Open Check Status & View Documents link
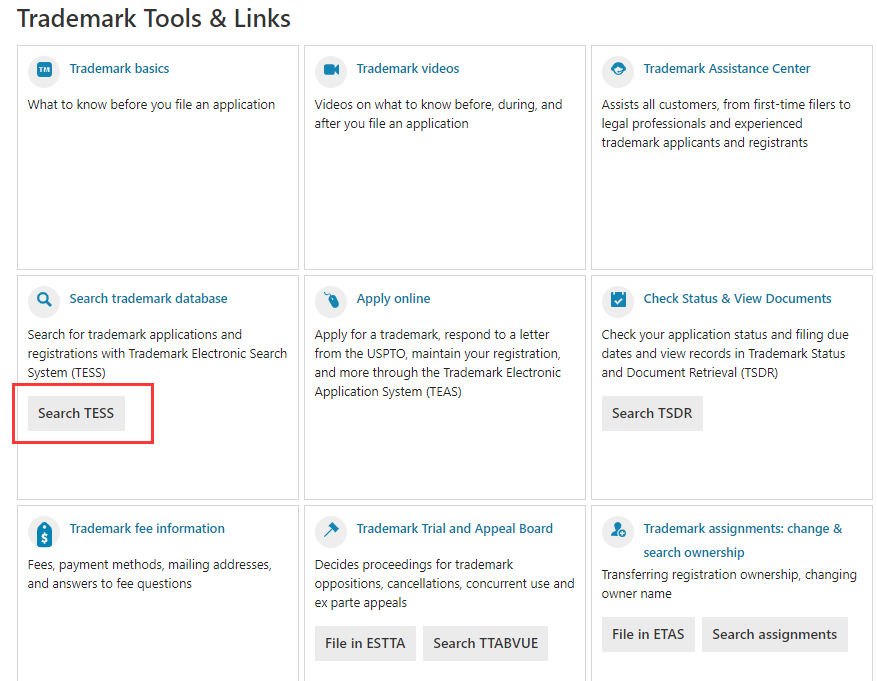877x681 pixels. (x=737, y=299)
